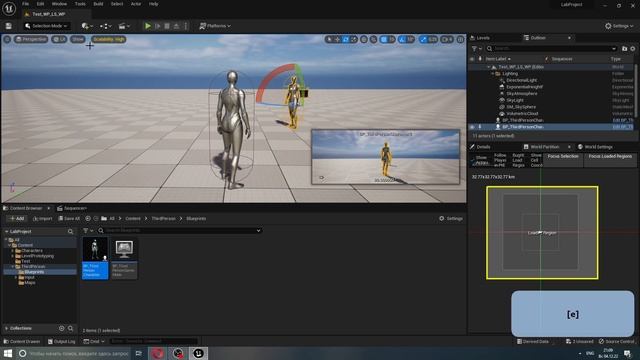Viewport: 640px width, 360px height.
Task: Open the Build menu
Action: (x=98, y=4)
